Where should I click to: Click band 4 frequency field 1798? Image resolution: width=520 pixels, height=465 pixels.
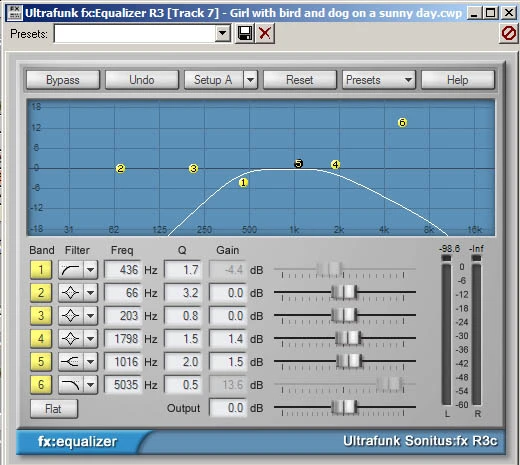[123, 339]
